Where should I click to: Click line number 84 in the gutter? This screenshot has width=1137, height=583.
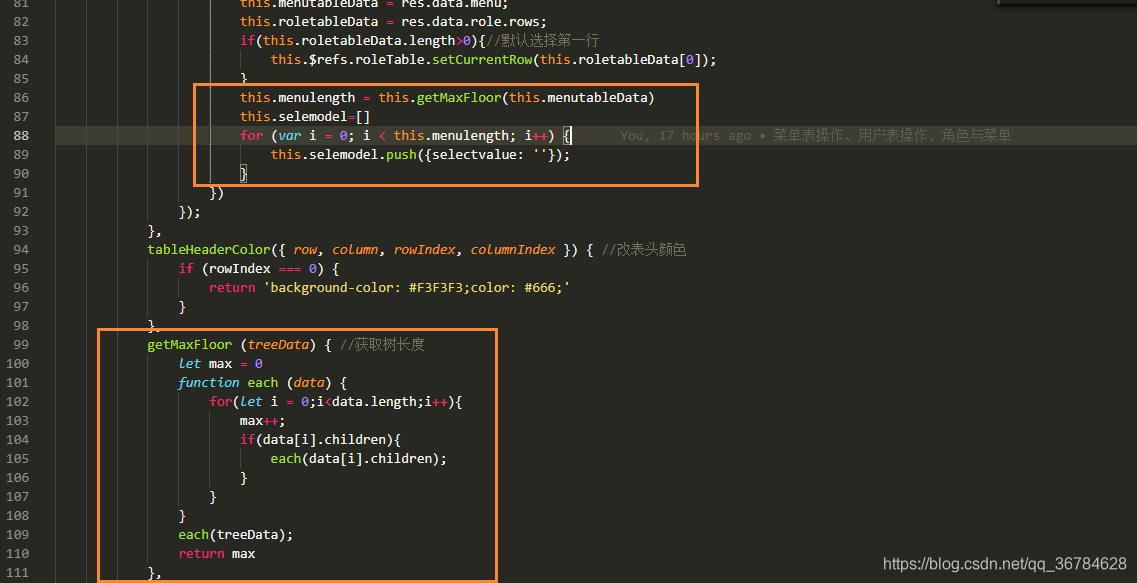pyautogui.click(x=22, y=59)
